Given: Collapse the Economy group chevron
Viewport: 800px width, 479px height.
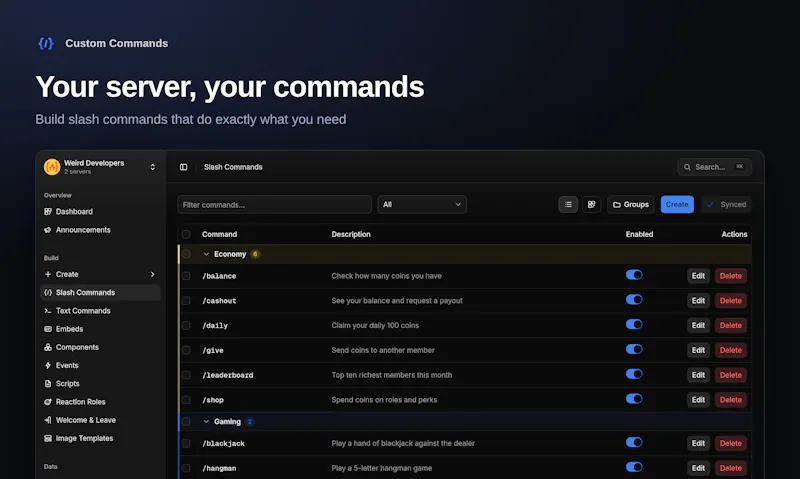Looking at the screenshot, I should coord(206,254).
